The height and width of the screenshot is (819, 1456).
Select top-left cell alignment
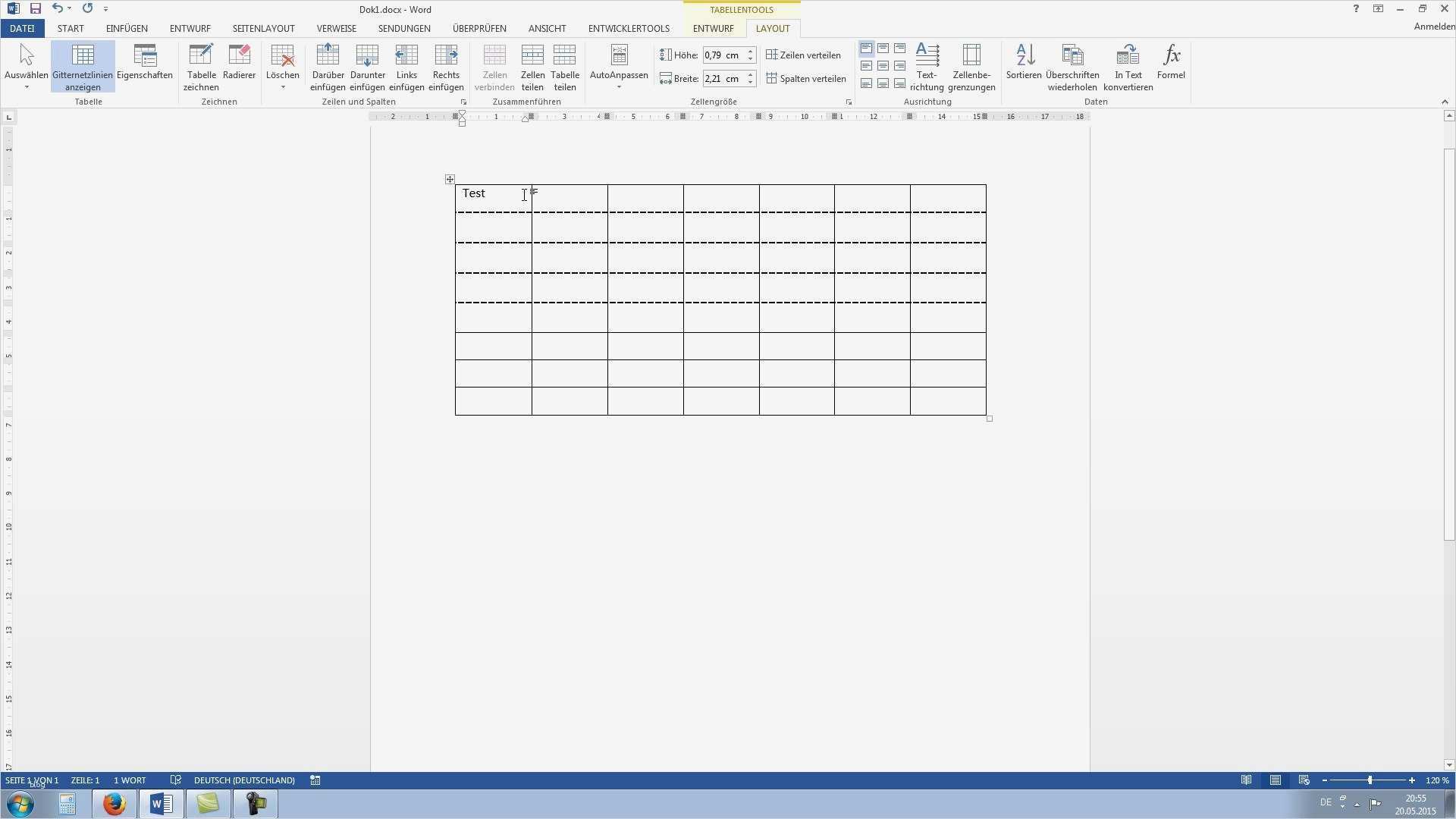coord(865,48)
